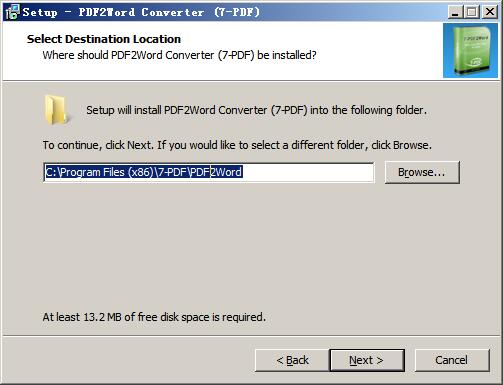Click empty space after path in folder field
503x385 pixels.
(307, 172)
